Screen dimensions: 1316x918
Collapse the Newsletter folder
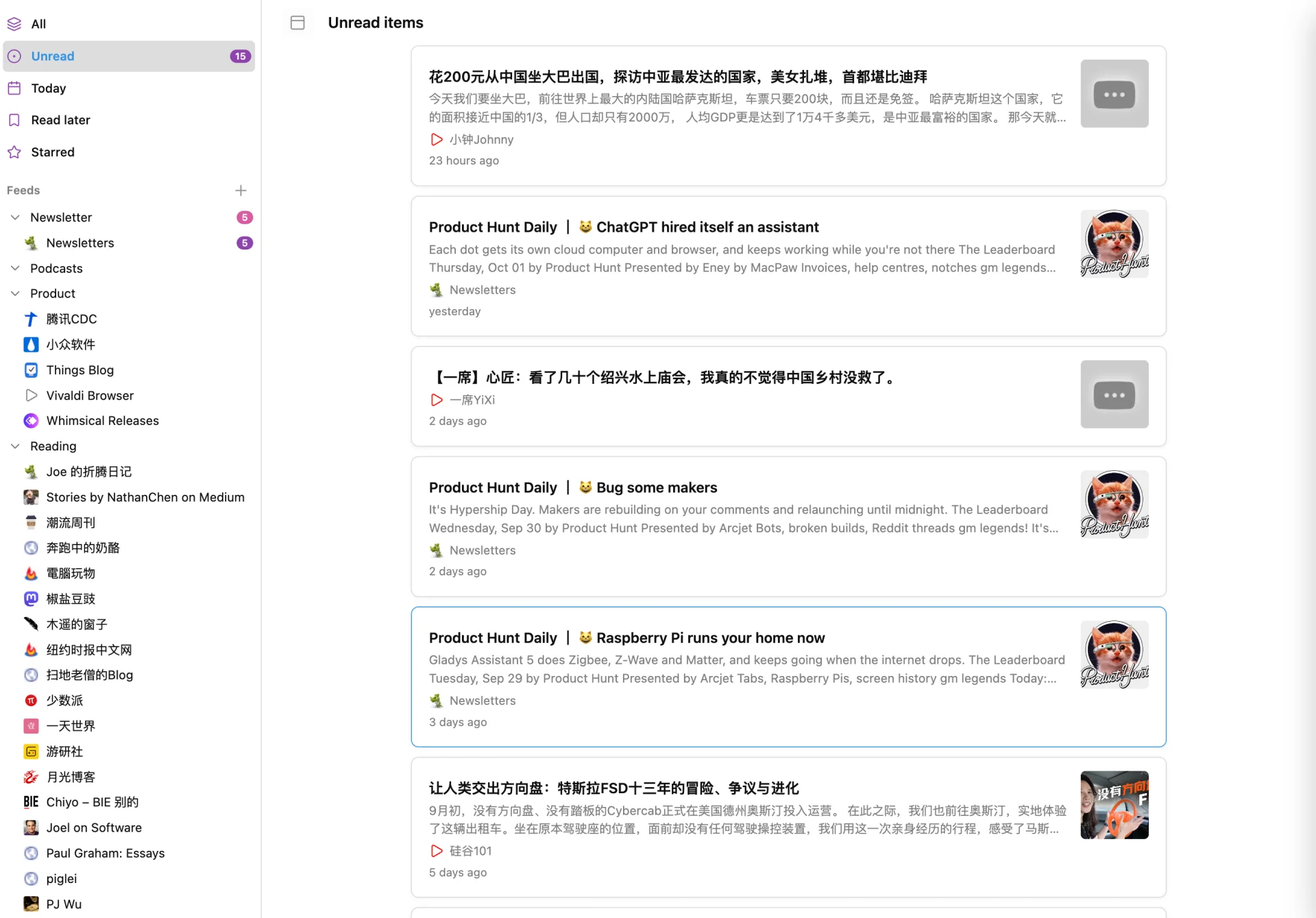15,217
